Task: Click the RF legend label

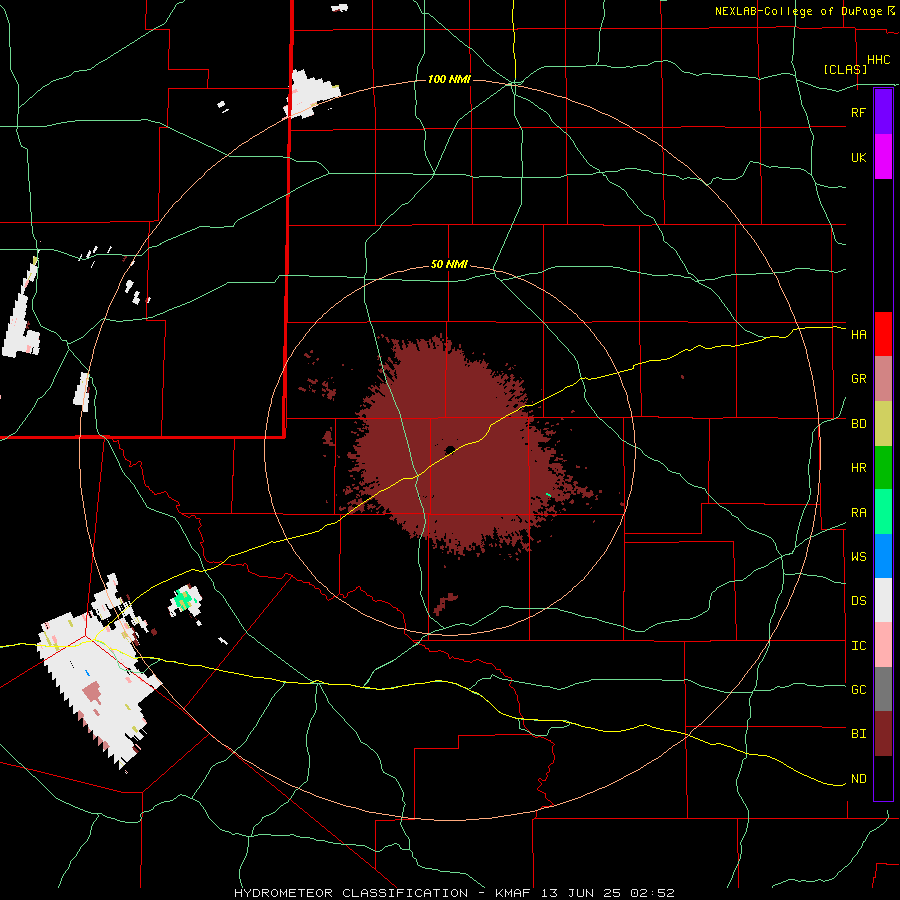Action: pyautogui.click(x=858, y=112)
